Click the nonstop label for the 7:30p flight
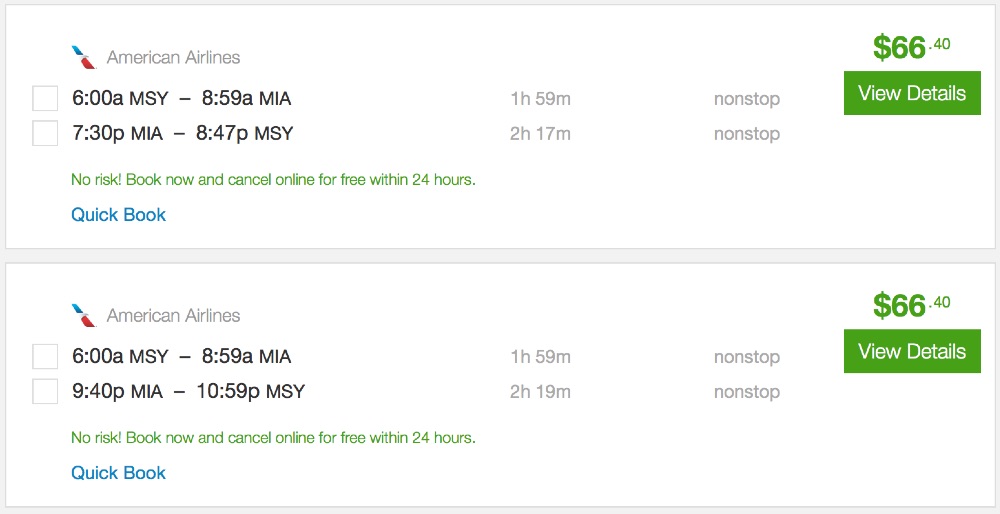This screenshot has height=514, width=1000. coord(746,134)
